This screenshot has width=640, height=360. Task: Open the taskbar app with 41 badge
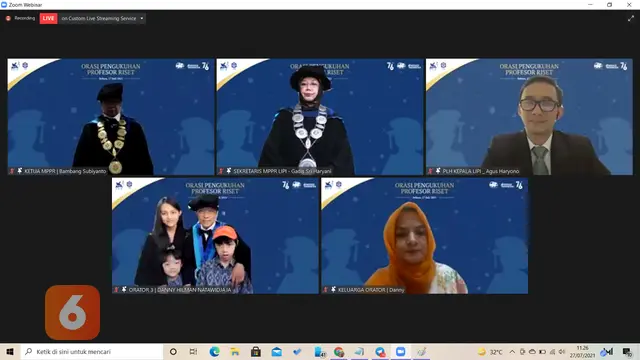(x=320, y=352)
